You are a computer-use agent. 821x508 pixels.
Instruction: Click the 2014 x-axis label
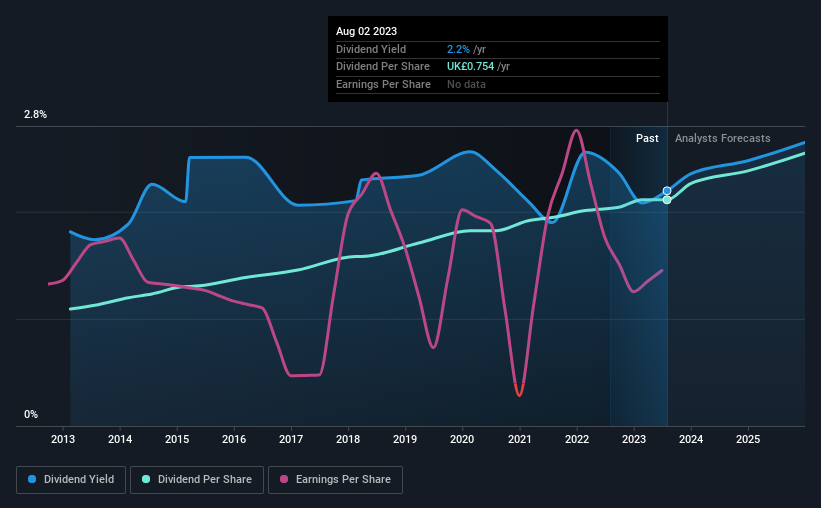click(120, 439)
